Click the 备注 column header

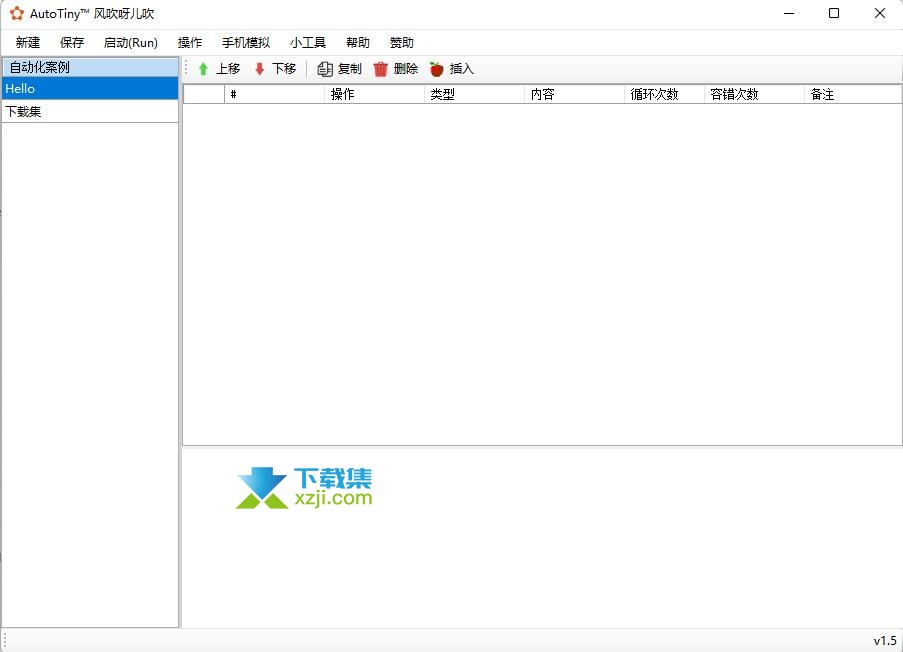[x=852, y=94]
